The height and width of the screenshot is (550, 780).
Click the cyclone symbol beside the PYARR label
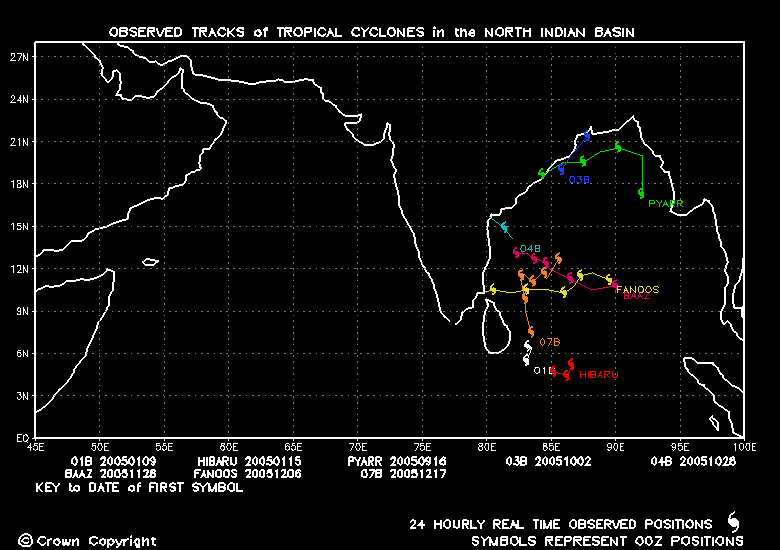(641, 193)
